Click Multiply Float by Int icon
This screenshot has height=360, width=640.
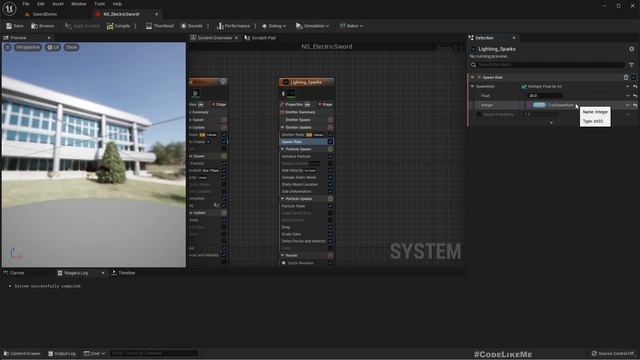(524, 87)
